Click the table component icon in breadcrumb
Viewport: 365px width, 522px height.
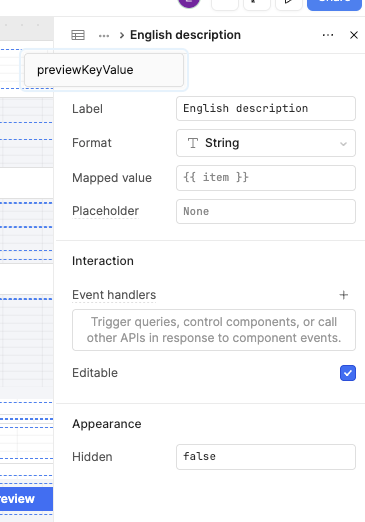pos(78,35)
